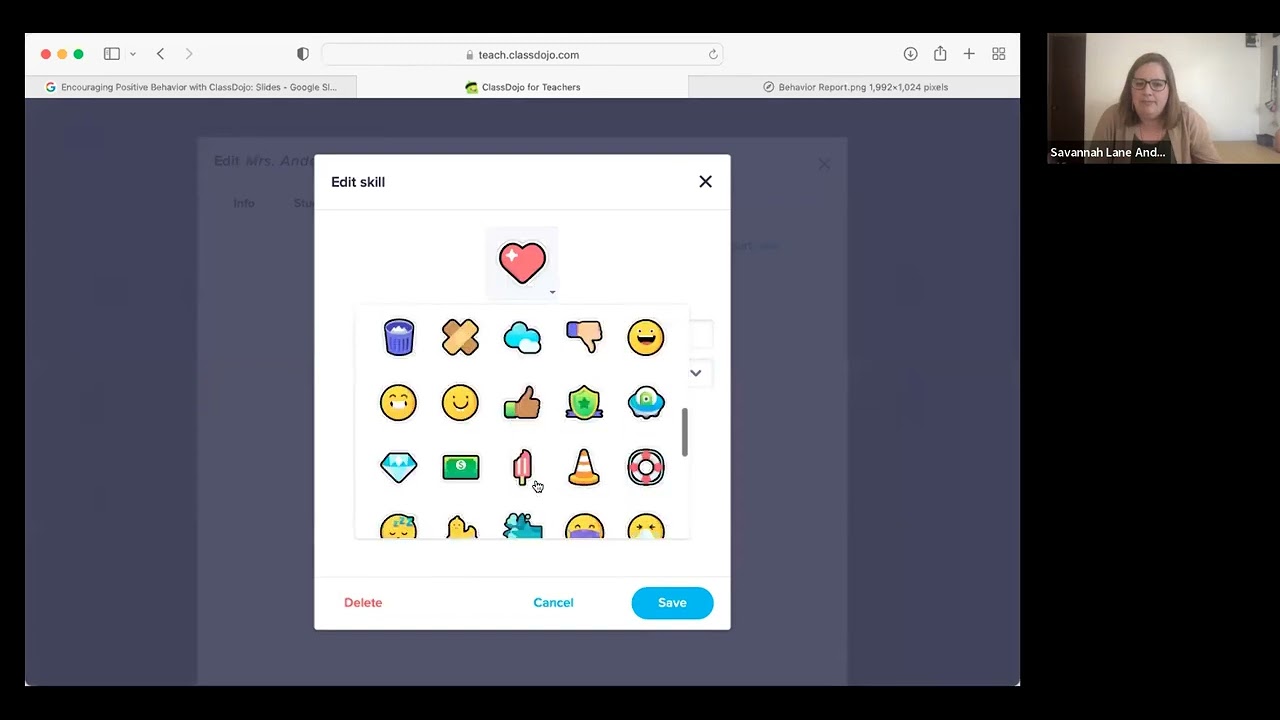Pick the blue cloud icon
The image size is (1280, 720).
click(522, 338)
